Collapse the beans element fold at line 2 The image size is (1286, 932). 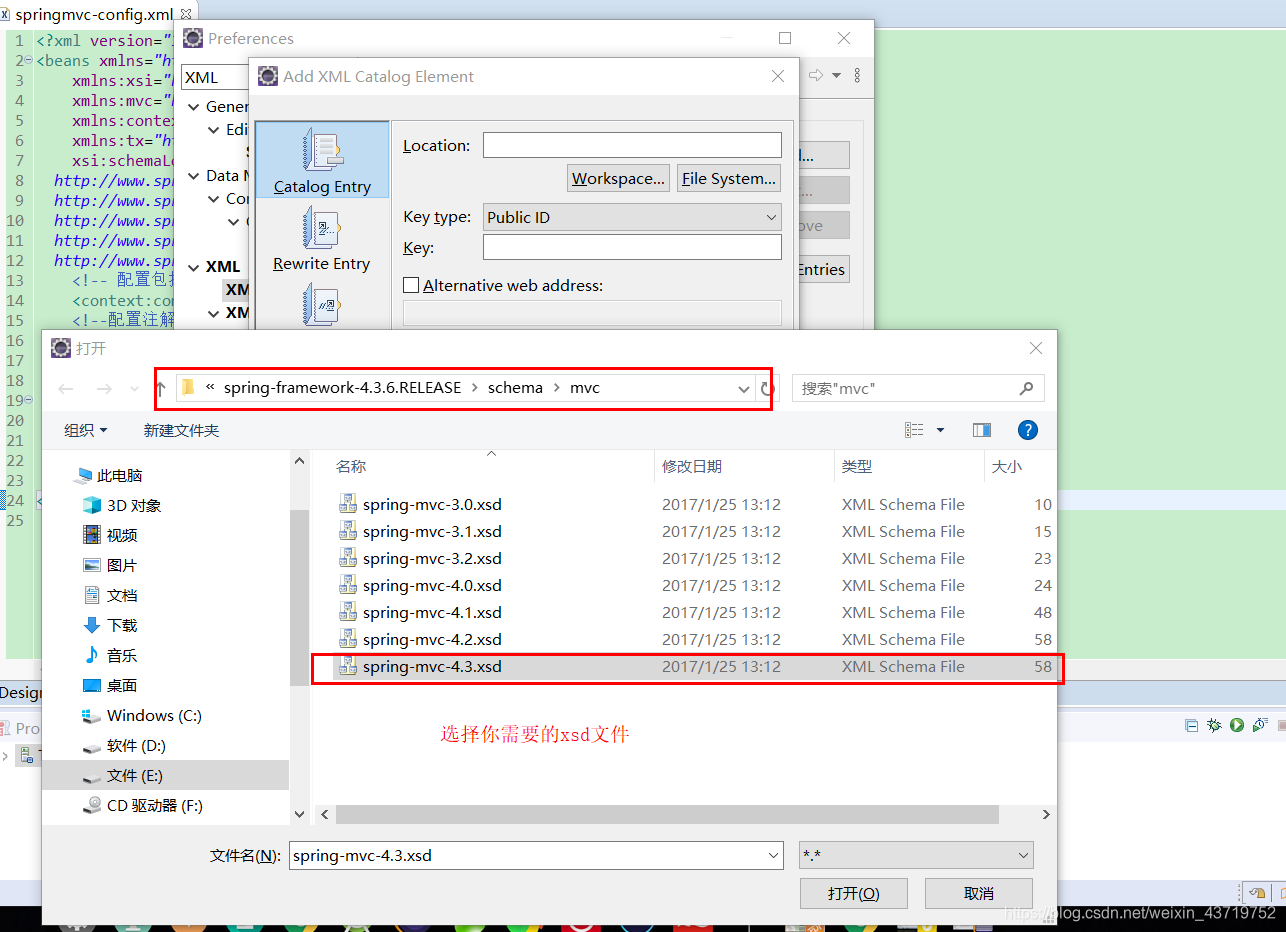point(29,60)
